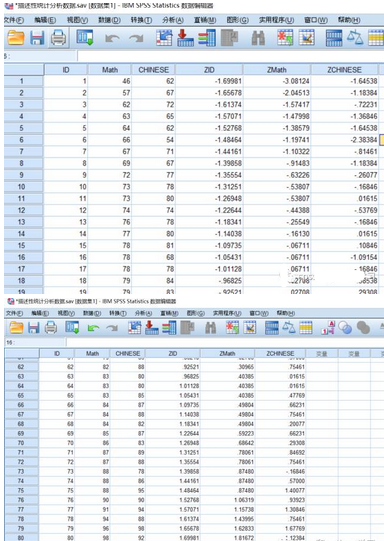This screenshot has height=541, width=384.
Task: Open the 分析(A) menu in top window
Action: coord(173,20)
